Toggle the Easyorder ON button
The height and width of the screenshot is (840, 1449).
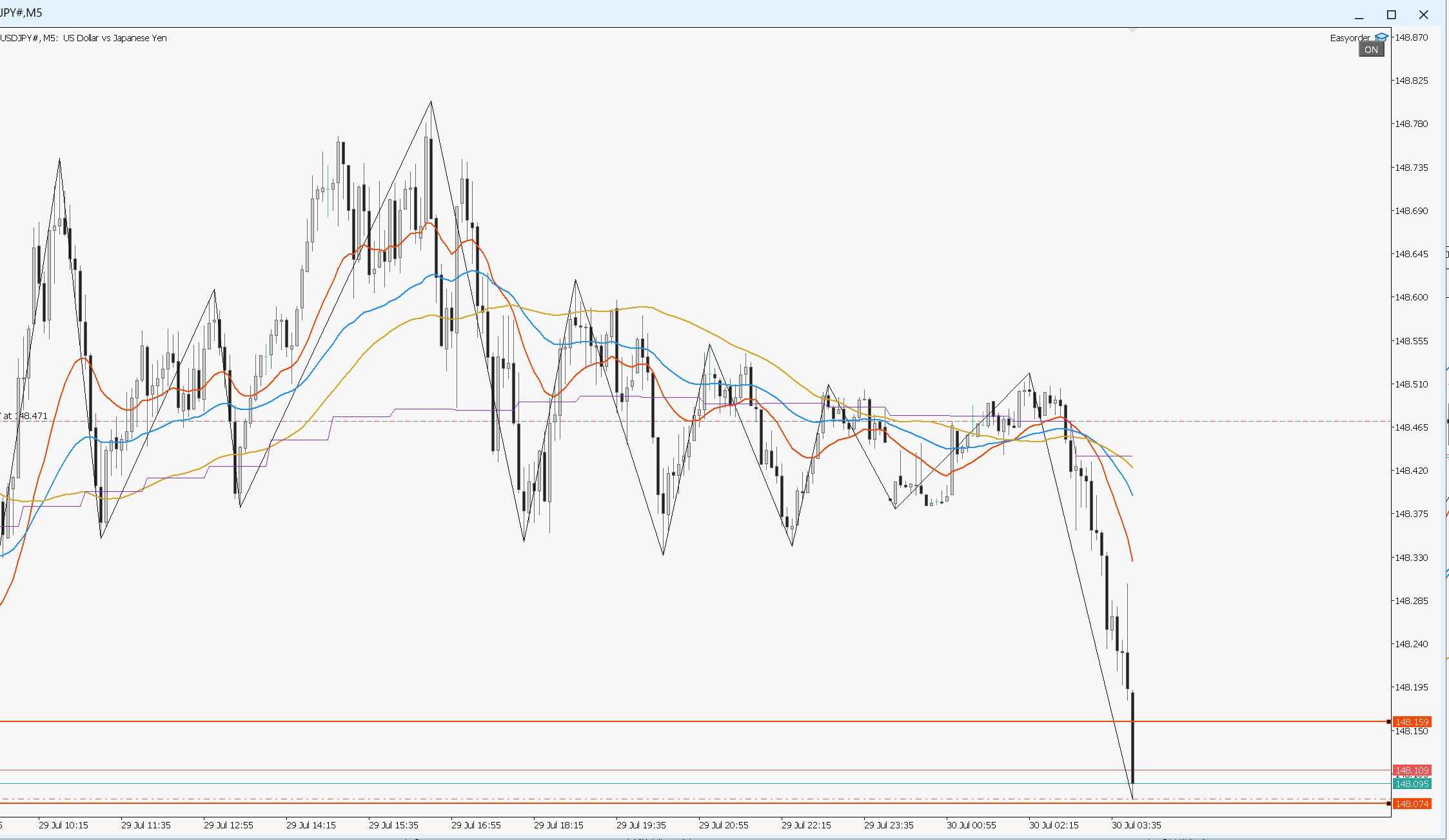click(1371, 50)
